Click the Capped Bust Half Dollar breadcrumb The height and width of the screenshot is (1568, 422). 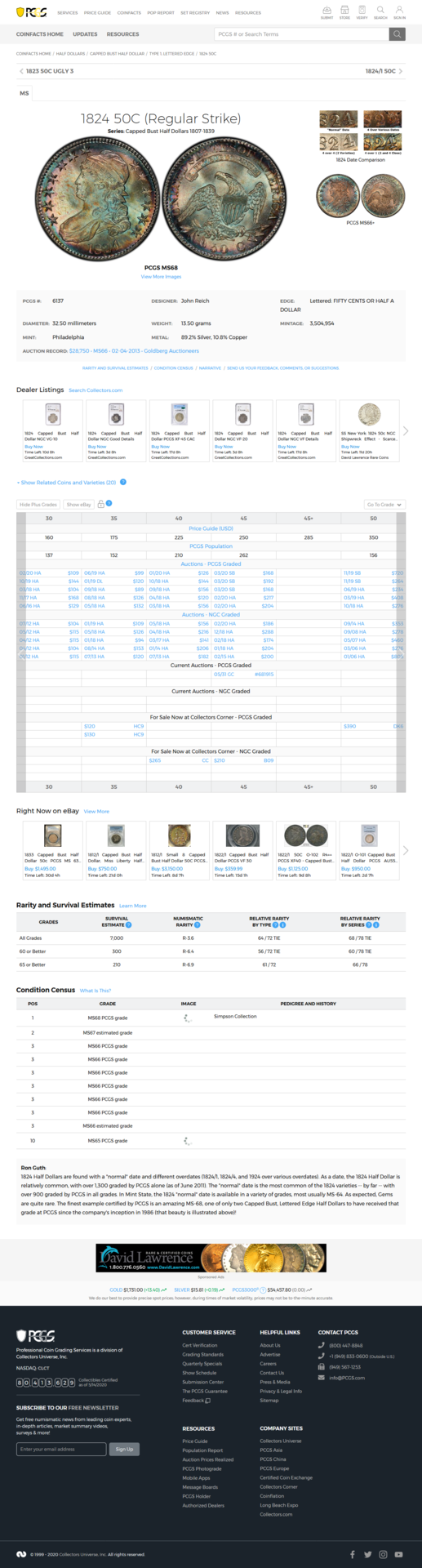point(117,53)
